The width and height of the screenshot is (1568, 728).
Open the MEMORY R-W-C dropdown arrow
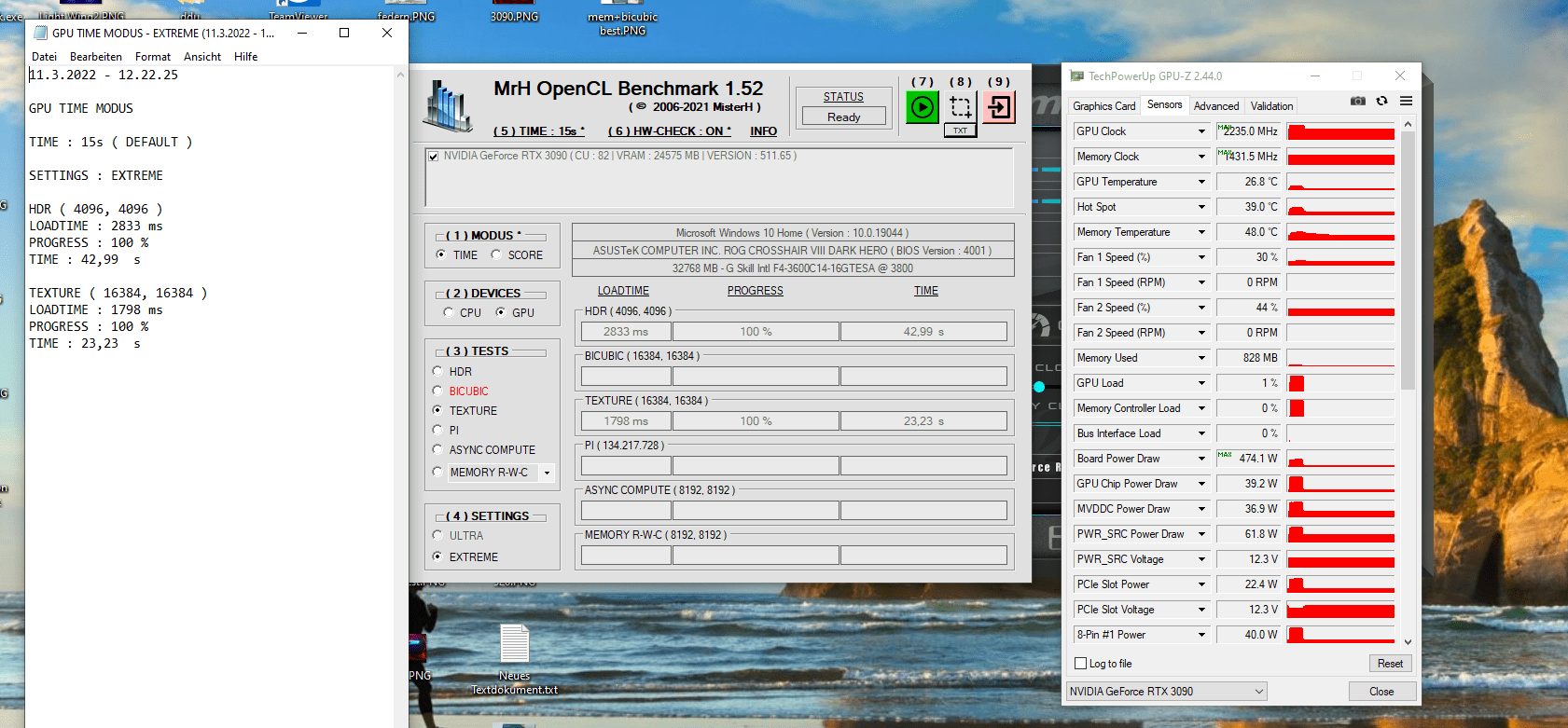coord(548,474)
